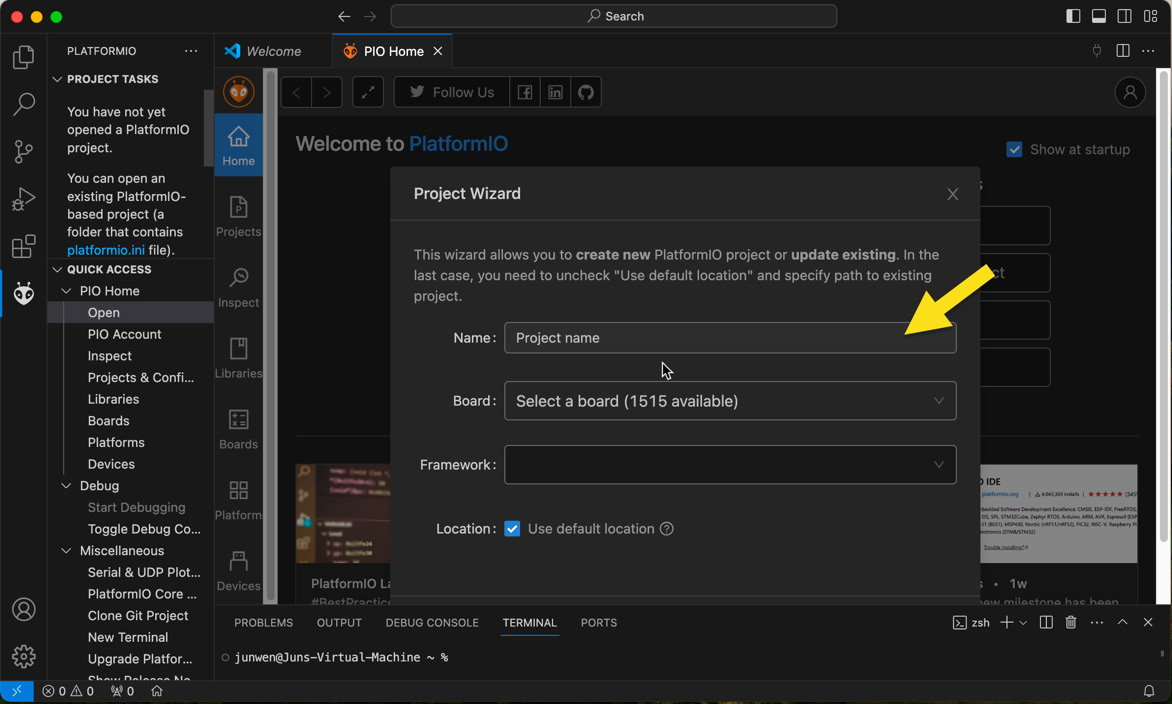Click Clone Git Project in Quick Access
This screenshot has height=704, width=1172.
point(138,616)
